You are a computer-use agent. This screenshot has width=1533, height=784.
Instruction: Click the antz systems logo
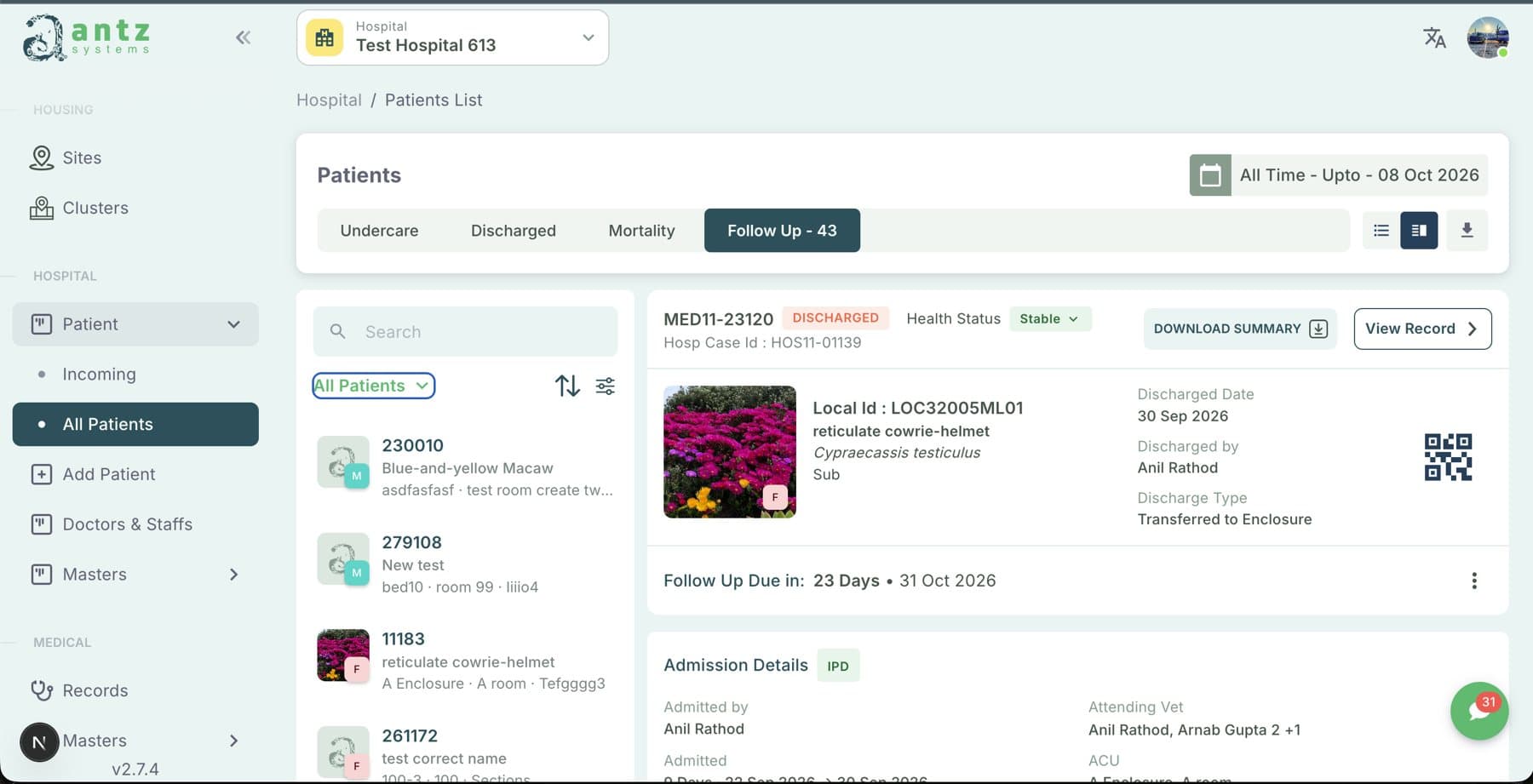click(x=87, y=37)
